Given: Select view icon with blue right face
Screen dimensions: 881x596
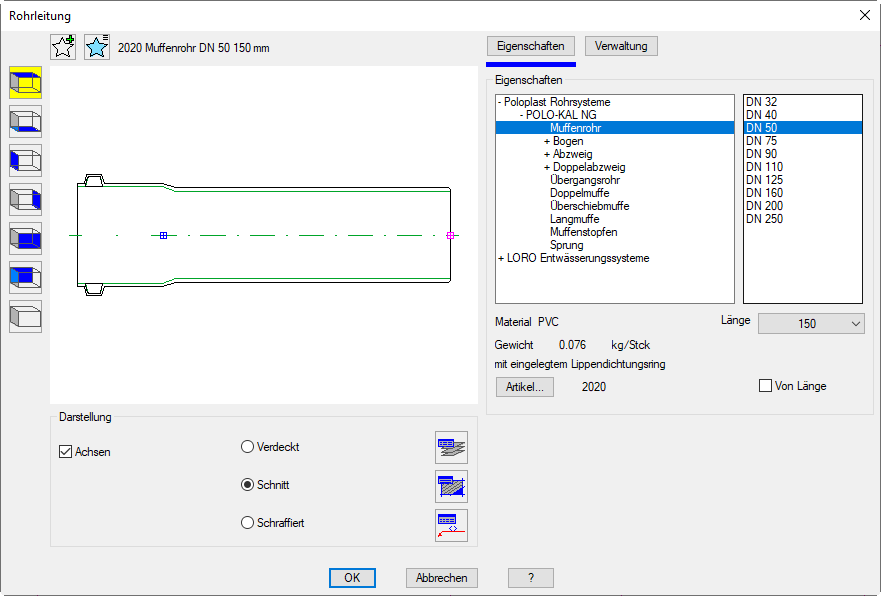Looking at the screenshot, I should pos(25,200).
